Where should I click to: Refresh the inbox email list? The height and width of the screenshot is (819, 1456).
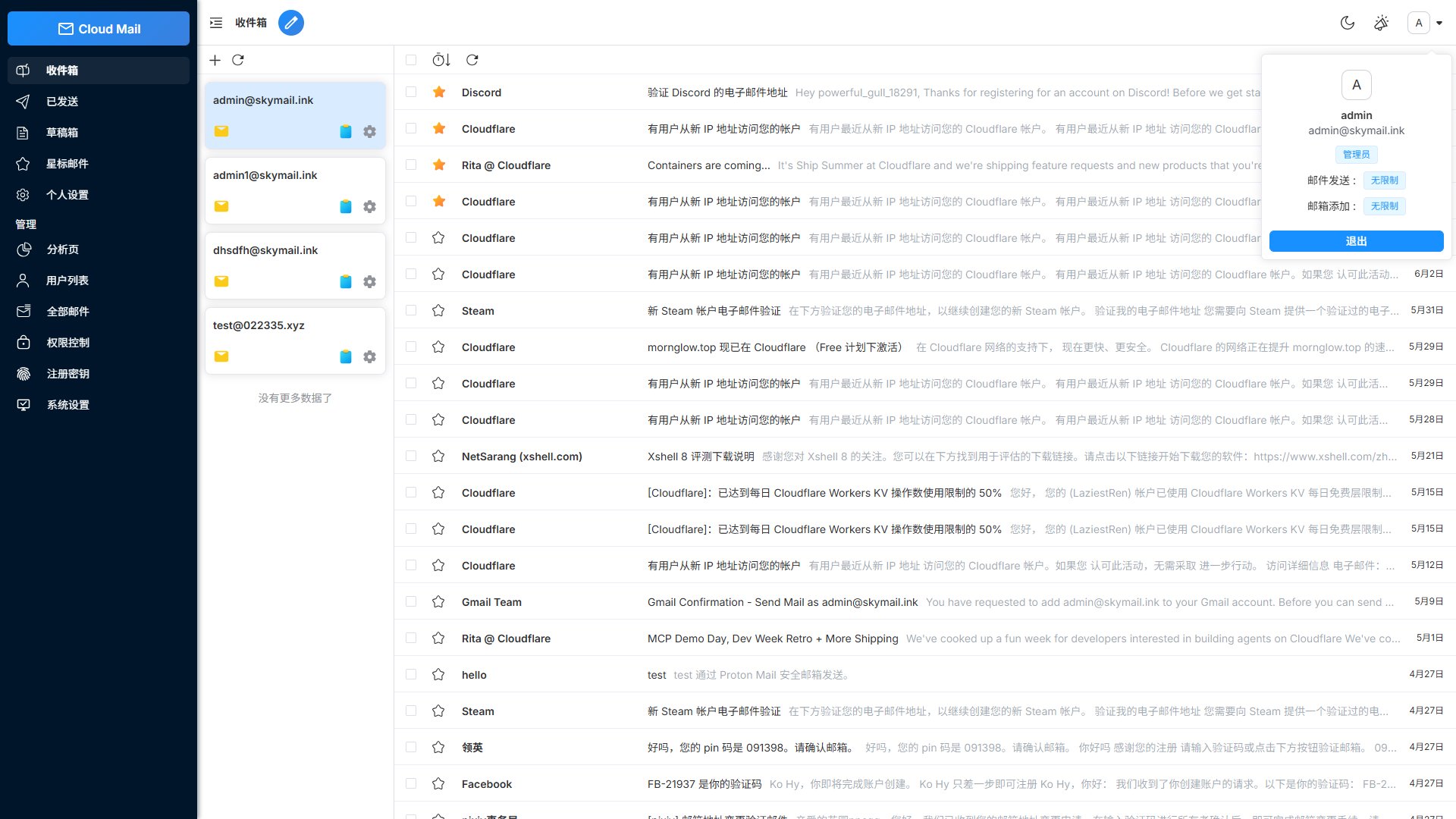pyautogui.click(x=472, y=60)
